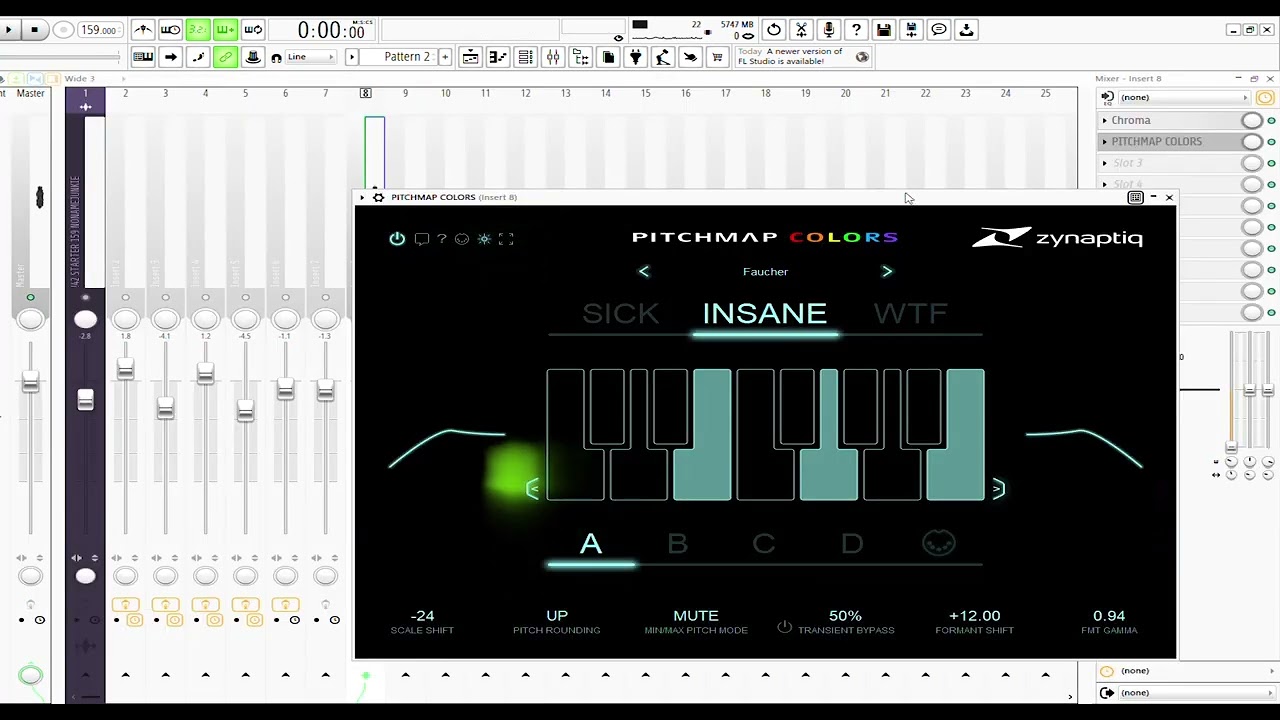This screenshot has width=1280, height=720.
Task: Toggle the transient bypass power button
Action: [784, 627]
